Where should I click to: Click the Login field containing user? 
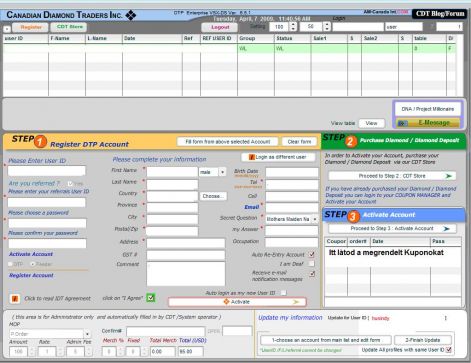point(404,27)
